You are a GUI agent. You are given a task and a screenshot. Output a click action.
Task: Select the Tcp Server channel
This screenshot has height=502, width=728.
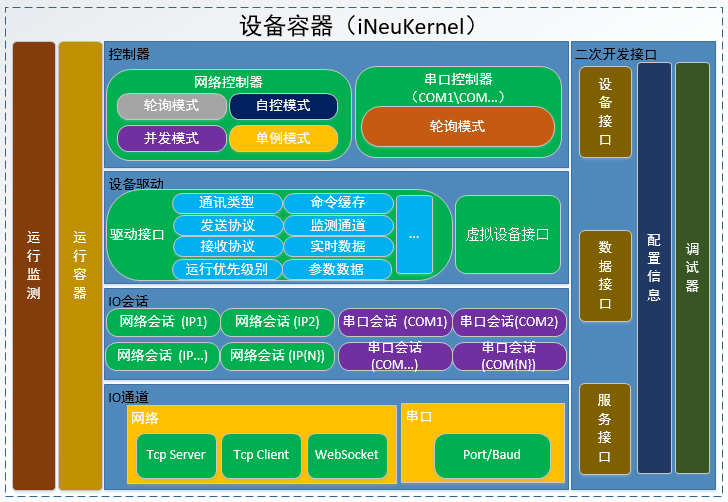tap(175, 455)
